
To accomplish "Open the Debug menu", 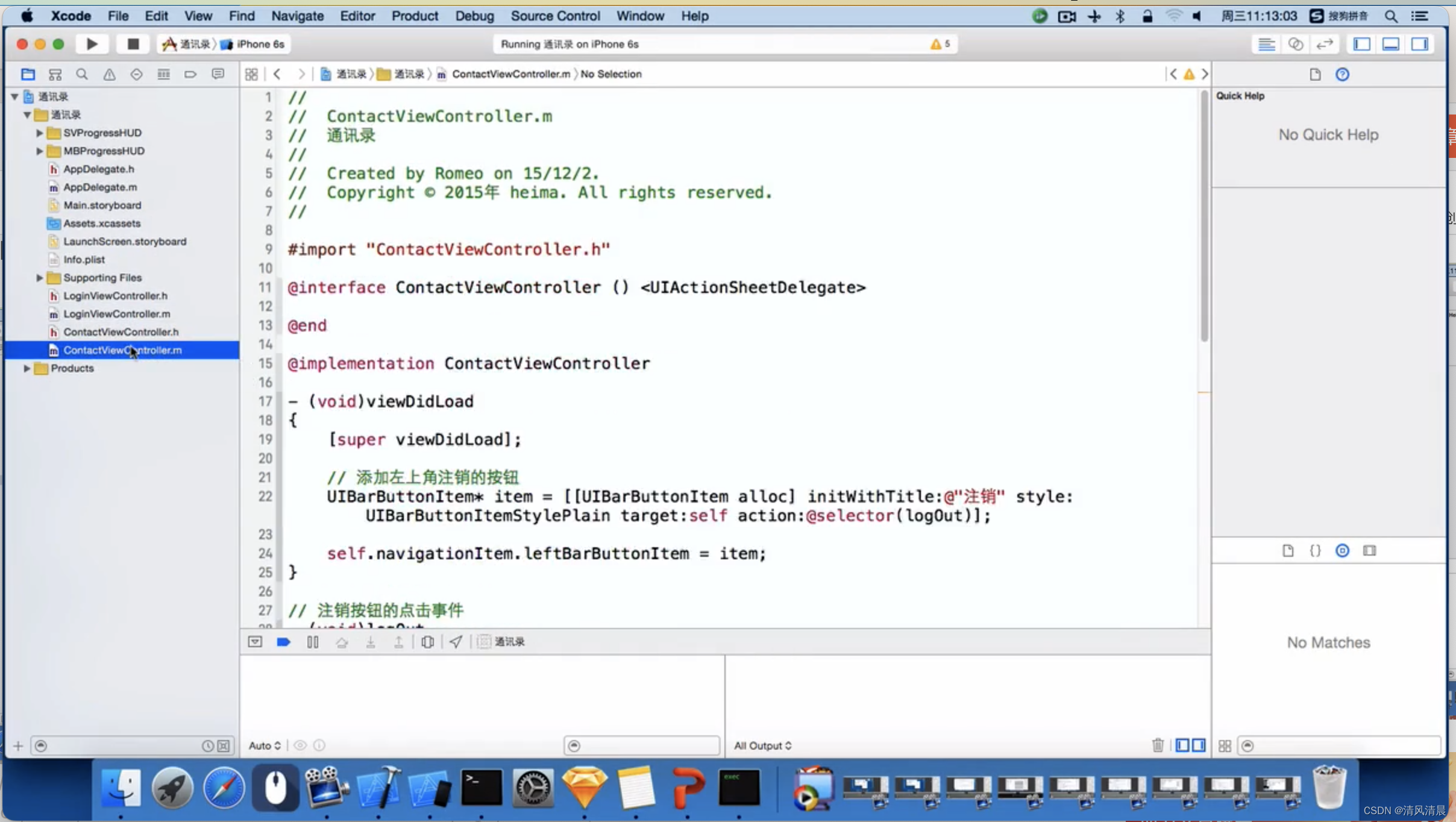I will [x=474, y=16].
